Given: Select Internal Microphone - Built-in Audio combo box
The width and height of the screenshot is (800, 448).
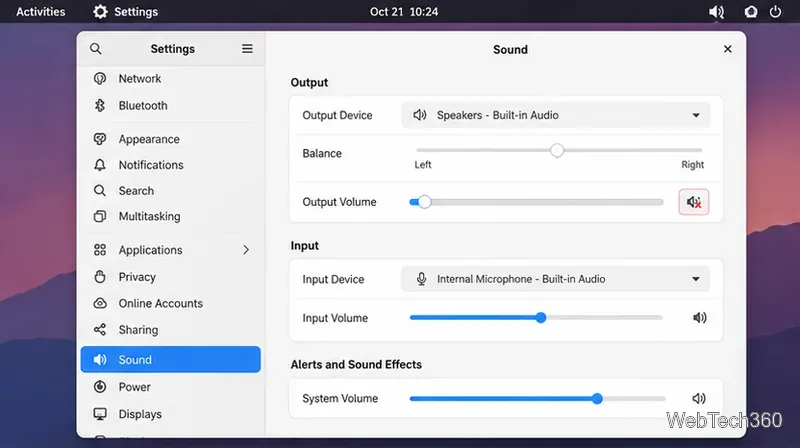Looking at the screenshot, I should coord(555,279).
